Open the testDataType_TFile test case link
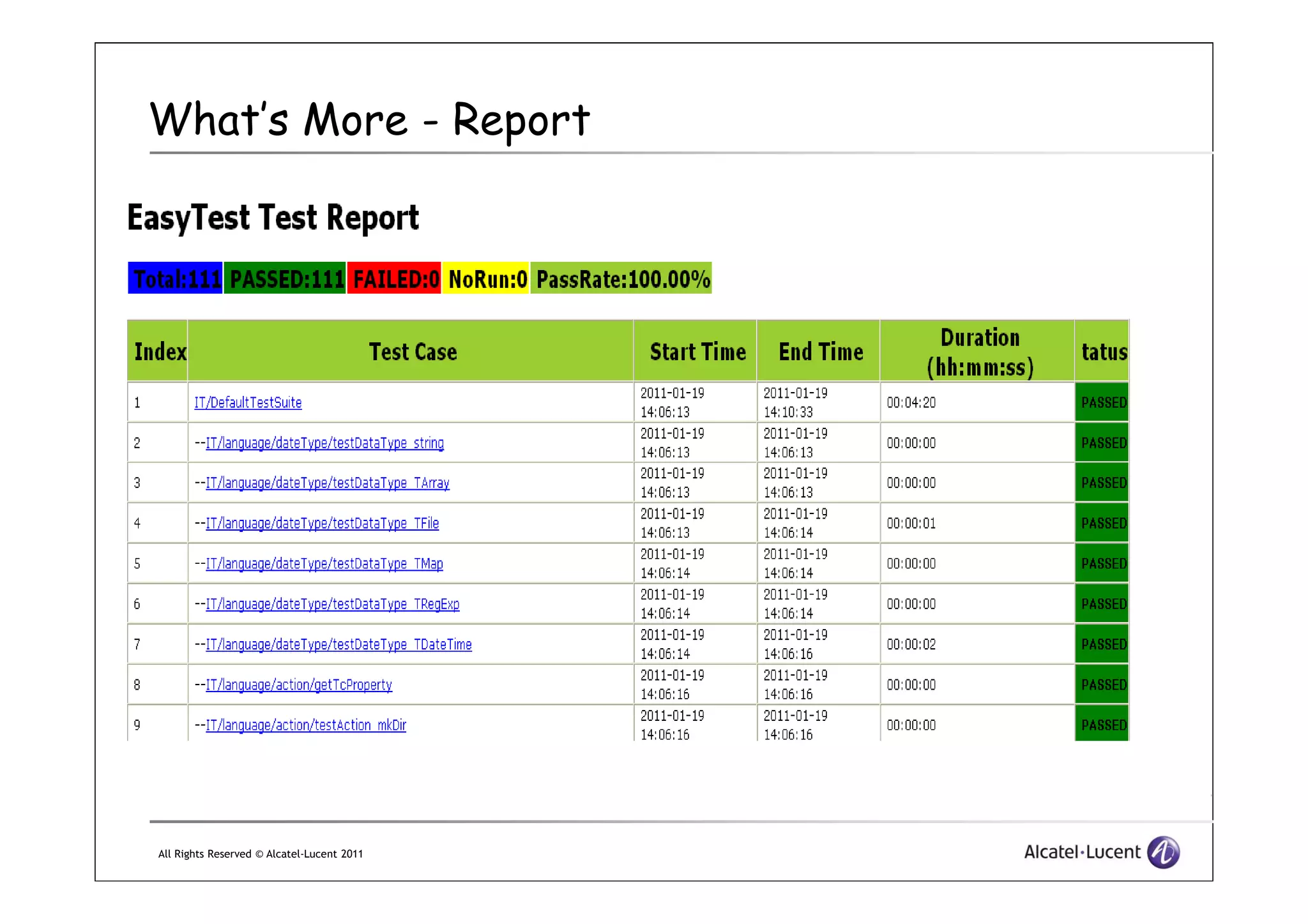 click(322, 523)
